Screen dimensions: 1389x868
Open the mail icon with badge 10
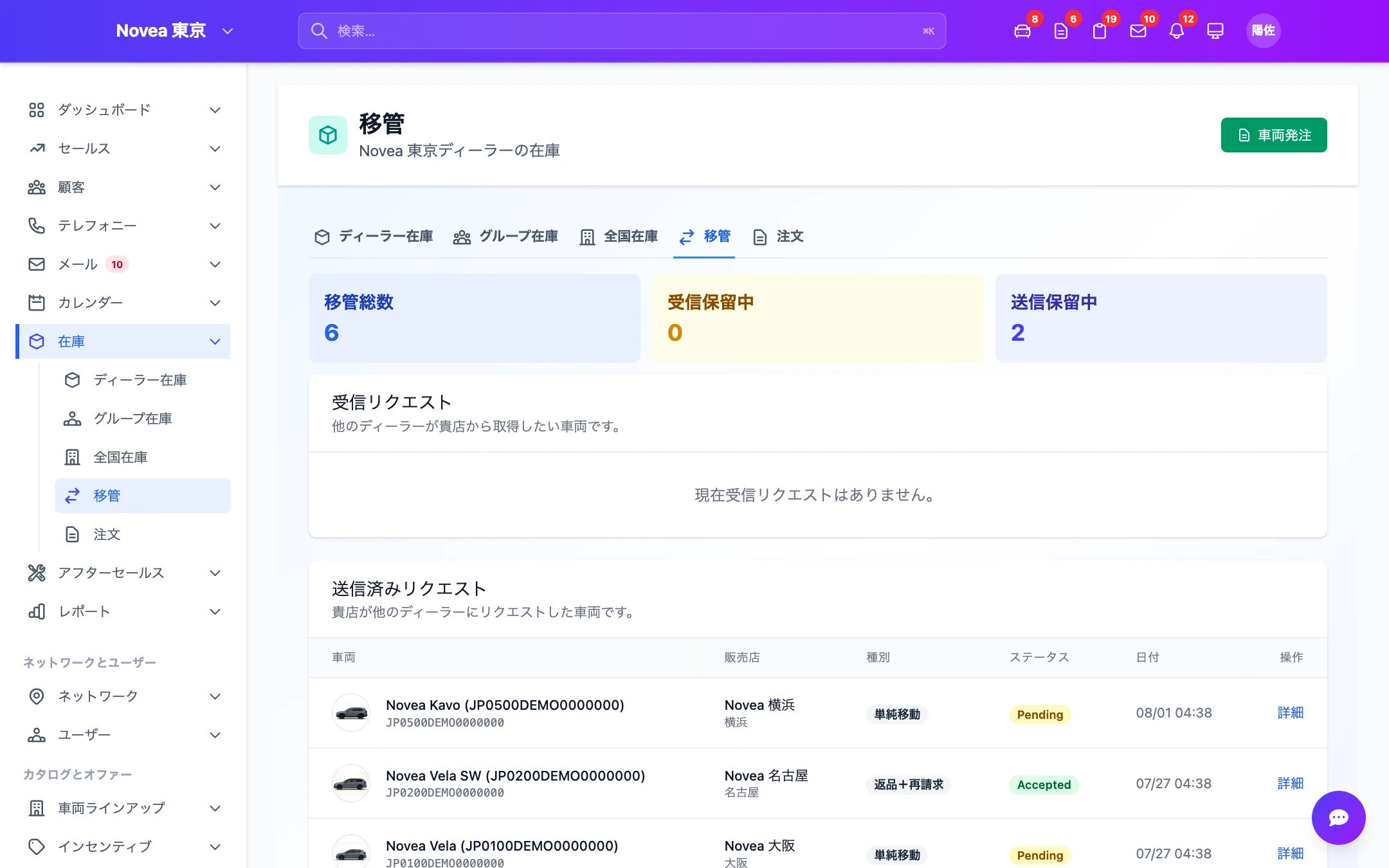point(1138,31)
